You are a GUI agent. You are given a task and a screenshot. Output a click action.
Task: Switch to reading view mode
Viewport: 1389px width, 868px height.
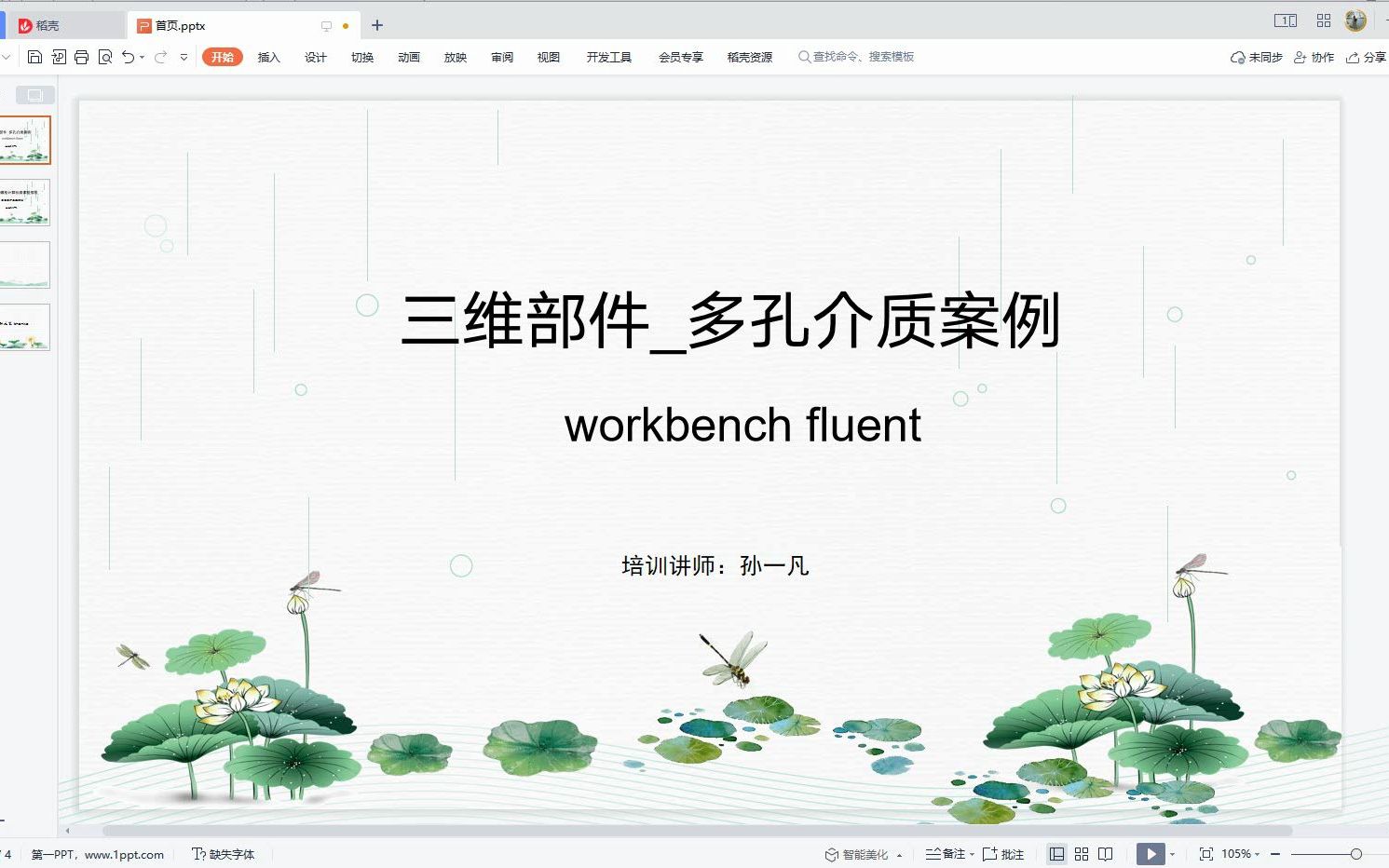[1105, 853]
